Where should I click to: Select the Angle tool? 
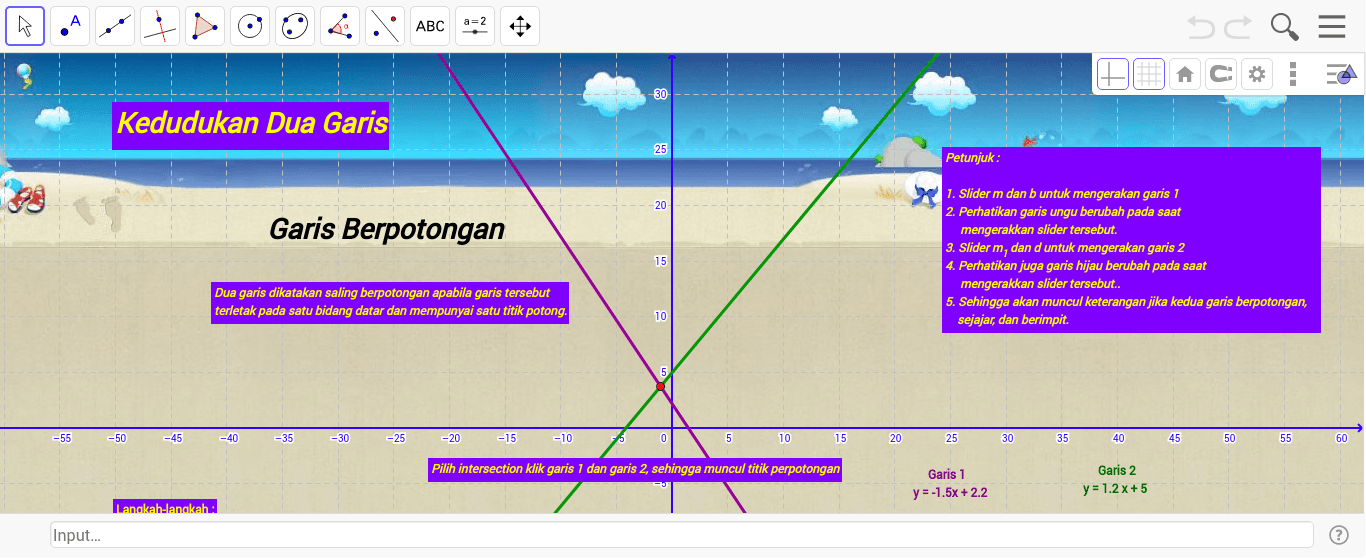(340, 26)
